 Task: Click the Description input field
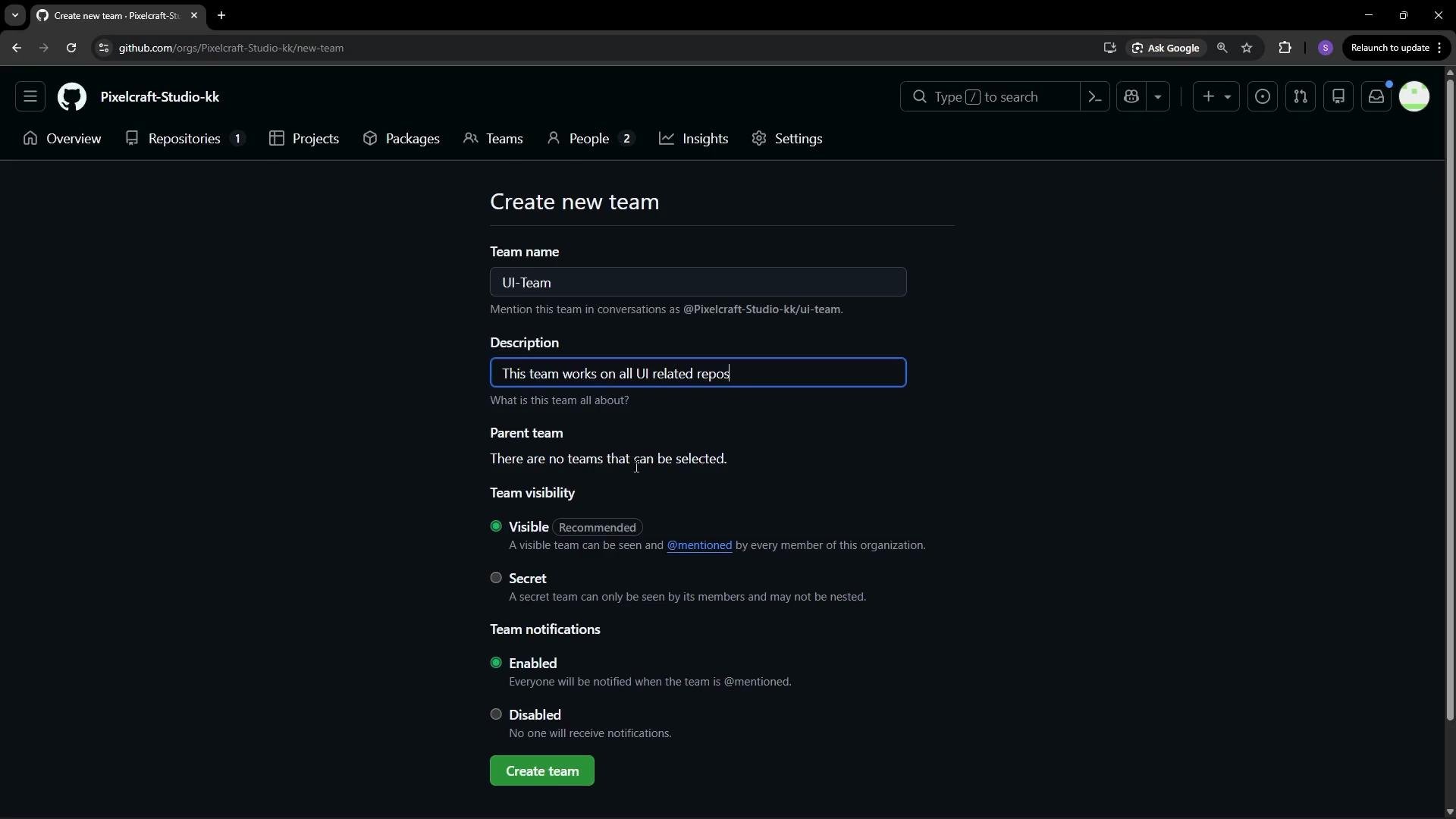click(698, 373)
